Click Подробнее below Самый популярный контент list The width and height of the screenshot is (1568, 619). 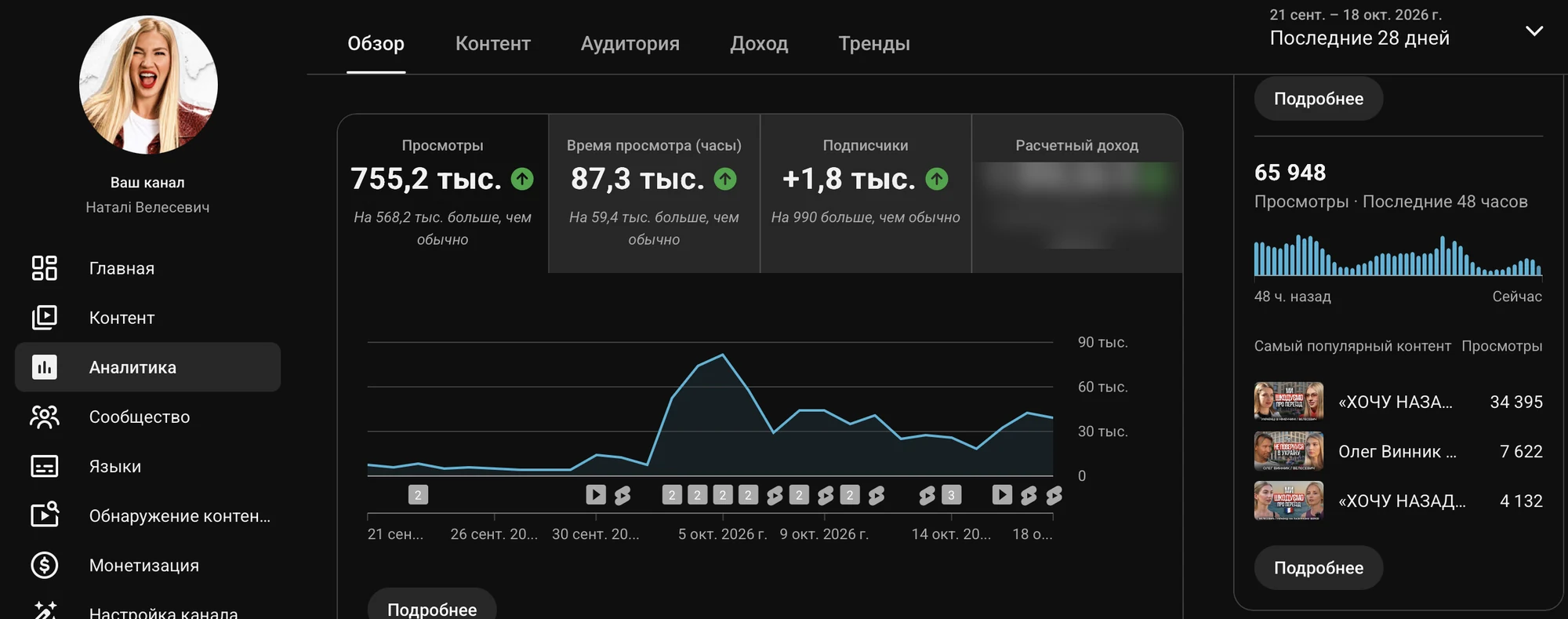[1319, 568]
